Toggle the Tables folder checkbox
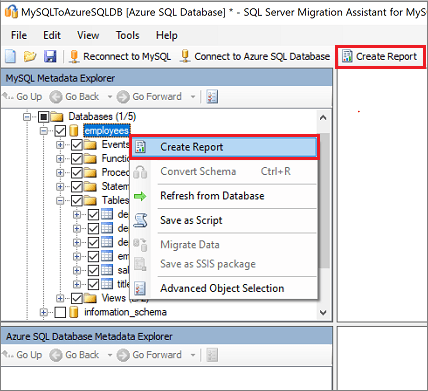428x391 pixels. 77,200
